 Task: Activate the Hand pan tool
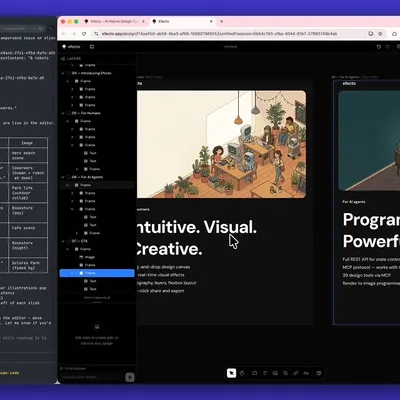tap(242, 373)
